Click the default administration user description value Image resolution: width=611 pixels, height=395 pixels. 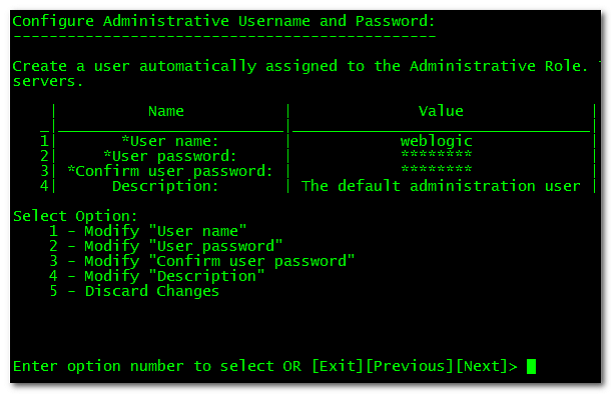(441, 186)
